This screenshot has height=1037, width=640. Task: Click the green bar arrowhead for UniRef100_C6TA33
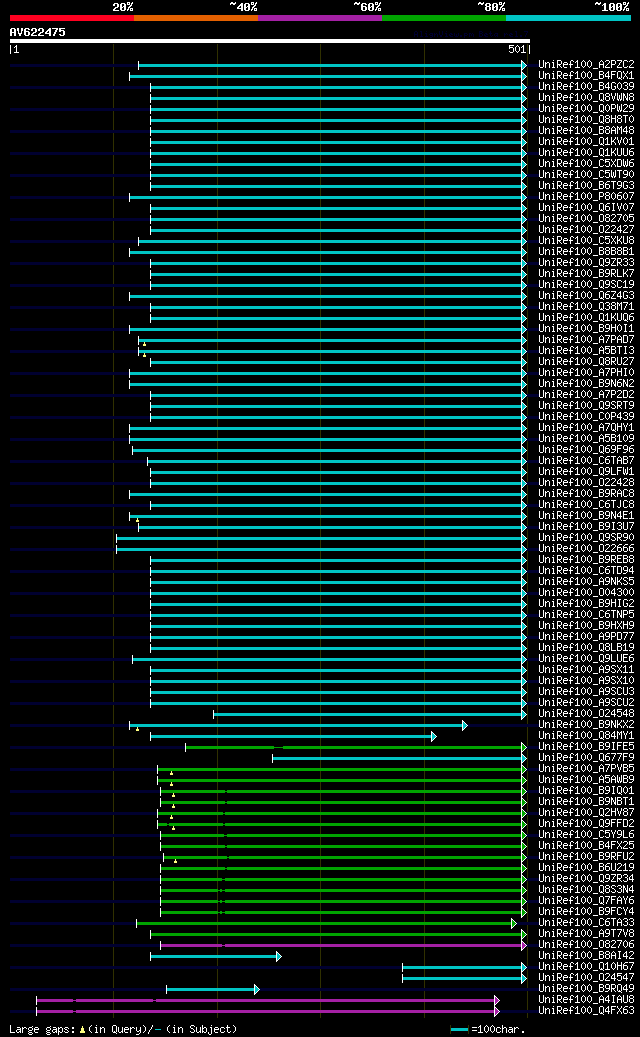point(514,923)
